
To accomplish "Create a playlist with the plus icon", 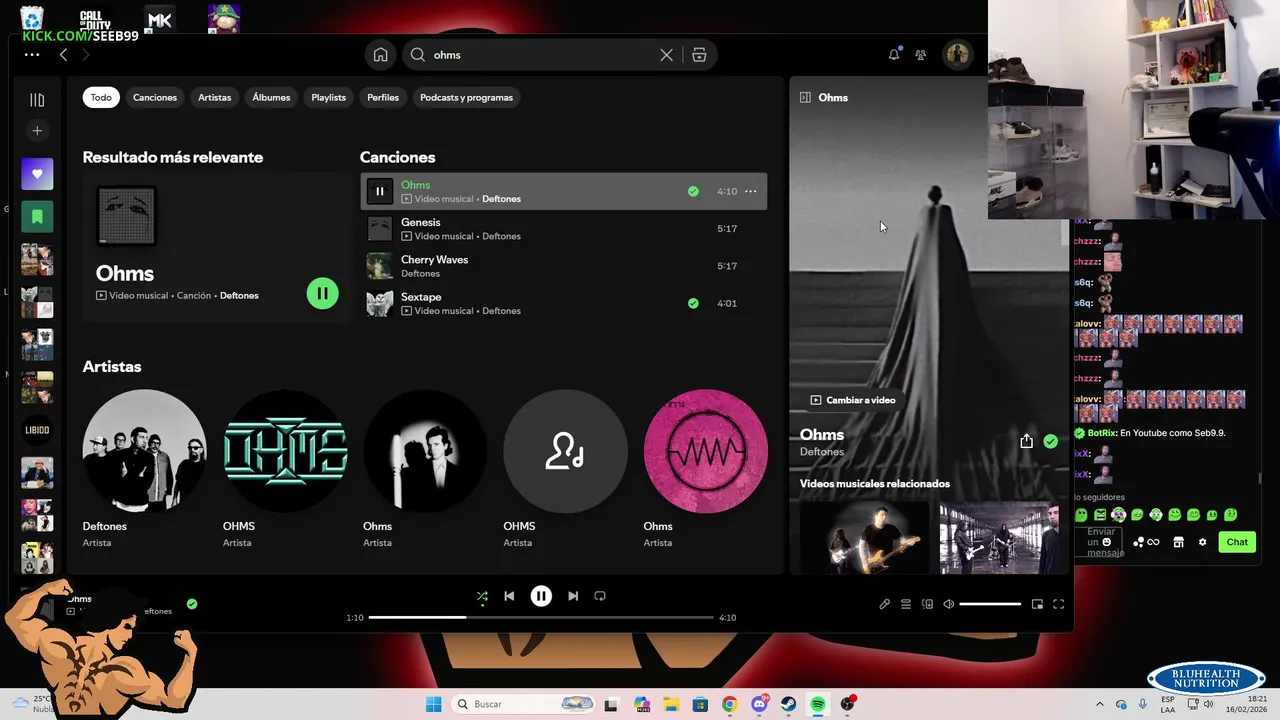I will pyautogui.click(x=37, y=131).
